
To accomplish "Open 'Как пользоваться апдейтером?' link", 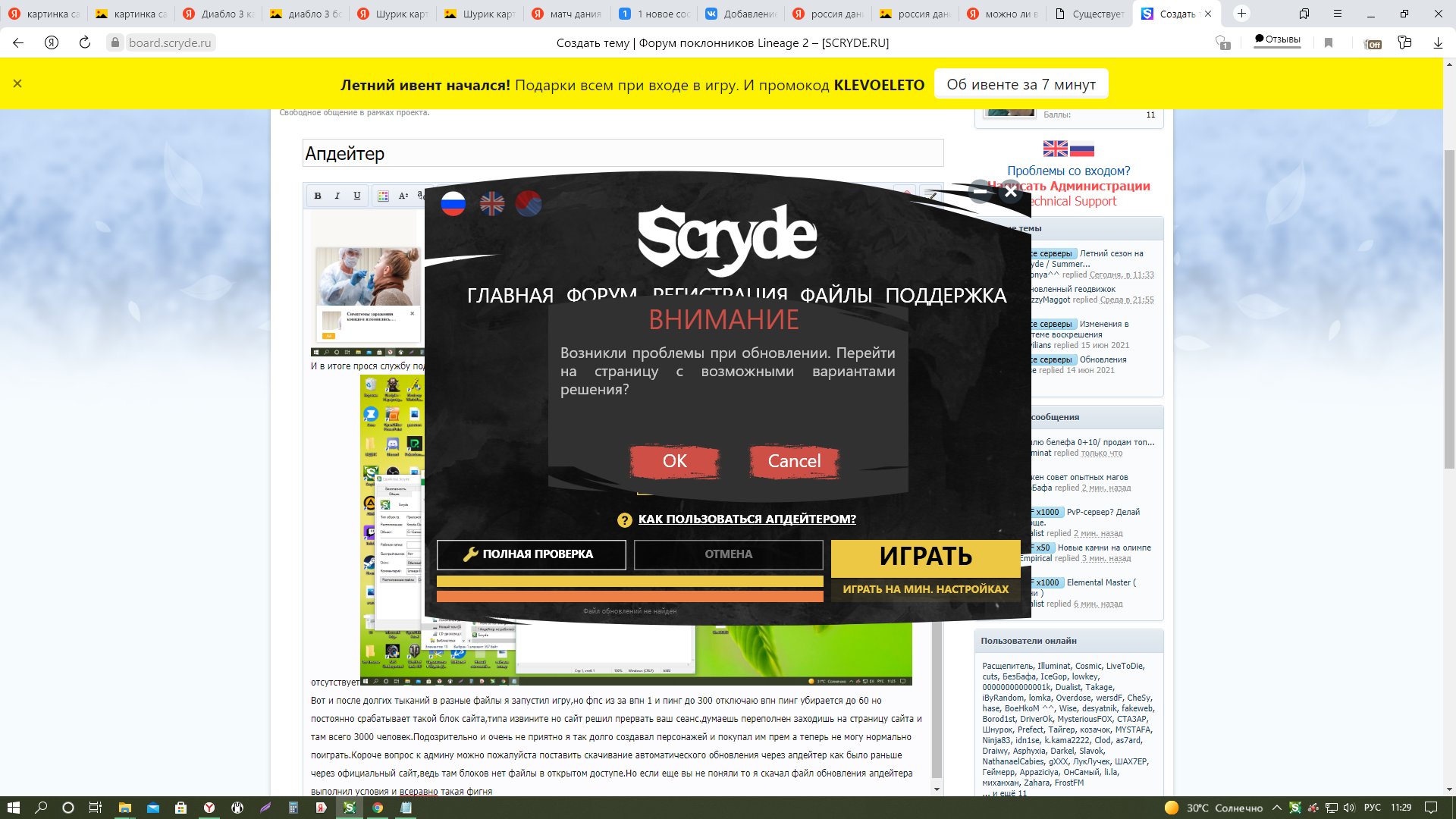I will point(746,519).
